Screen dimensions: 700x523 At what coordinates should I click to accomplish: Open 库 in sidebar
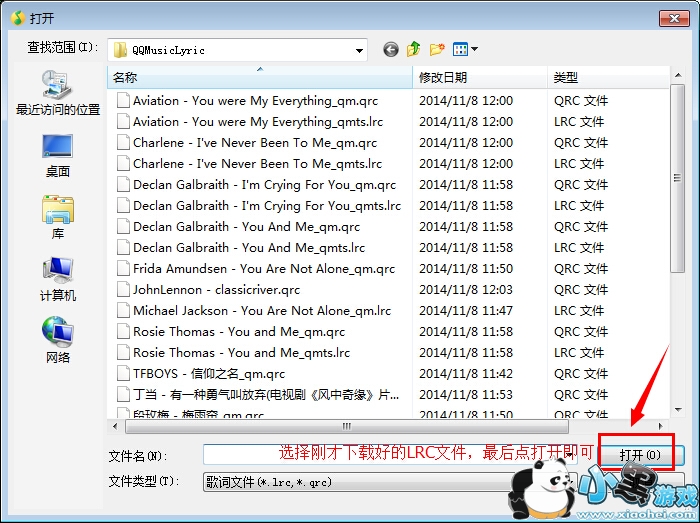[x=58, y=217]
